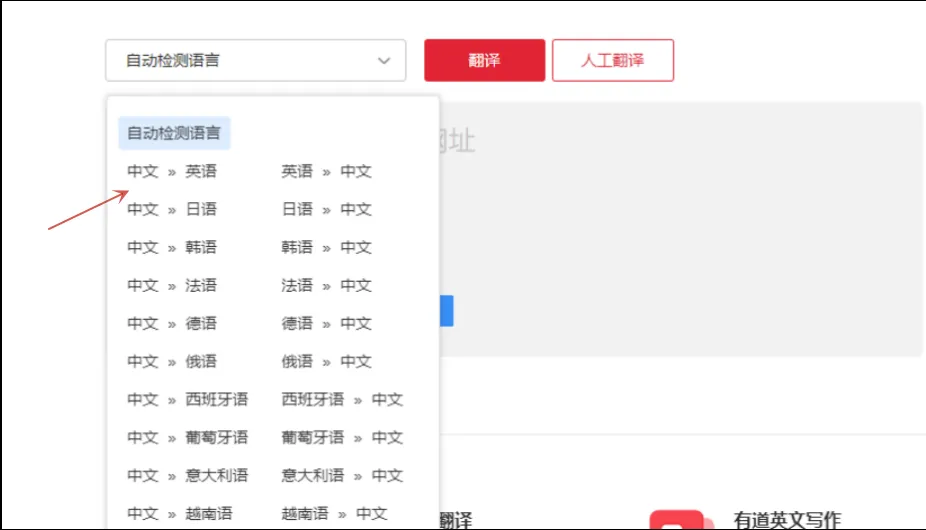
Task: Open the 自动检测语言 language dropdown
Action: pos(255,60)
